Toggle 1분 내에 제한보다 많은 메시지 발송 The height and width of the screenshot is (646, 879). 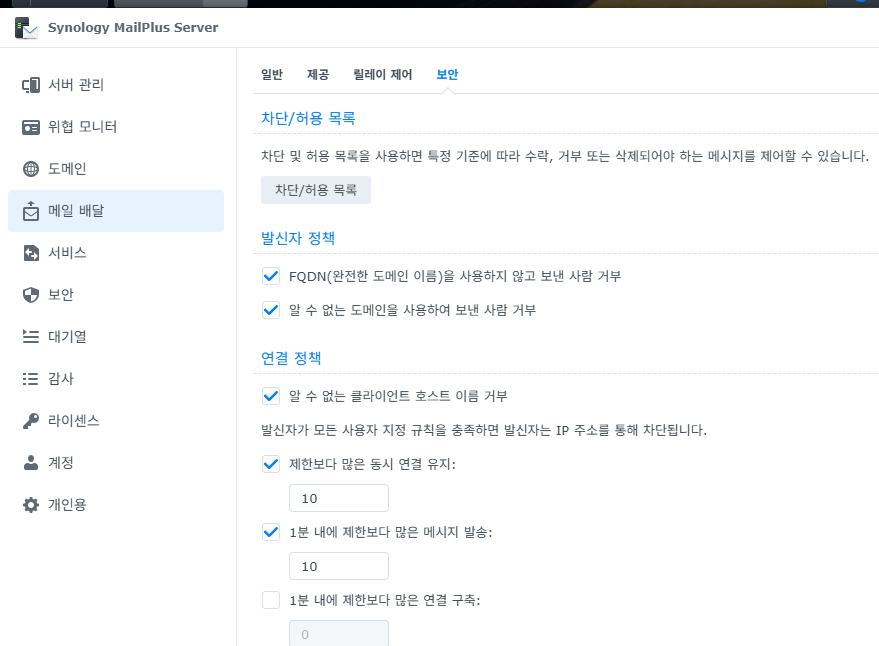pyautogui.click(x=271, y=532)
